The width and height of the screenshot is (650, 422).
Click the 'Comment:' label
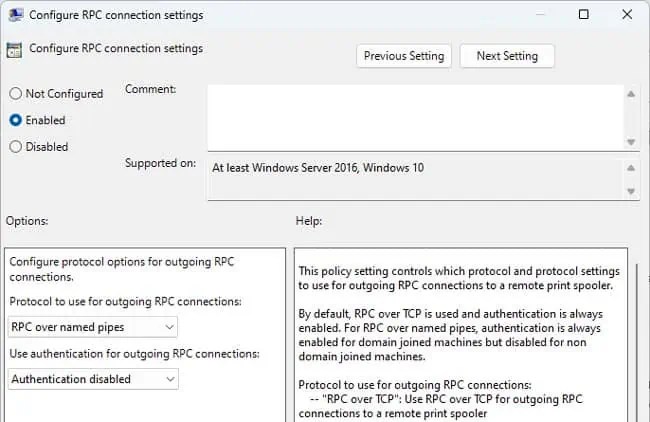[x=150, y=89]
